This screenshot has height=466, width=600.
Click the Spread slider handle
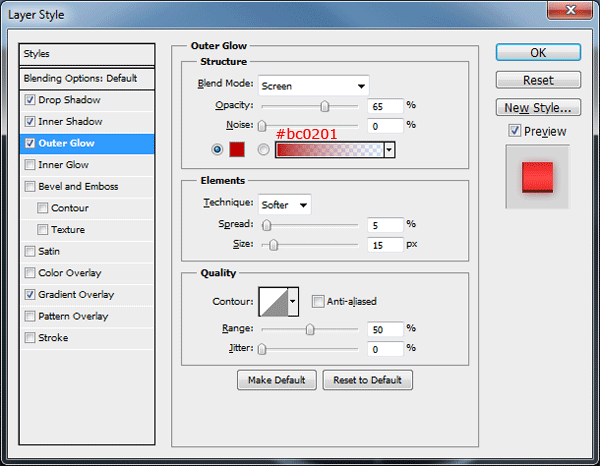267,225
